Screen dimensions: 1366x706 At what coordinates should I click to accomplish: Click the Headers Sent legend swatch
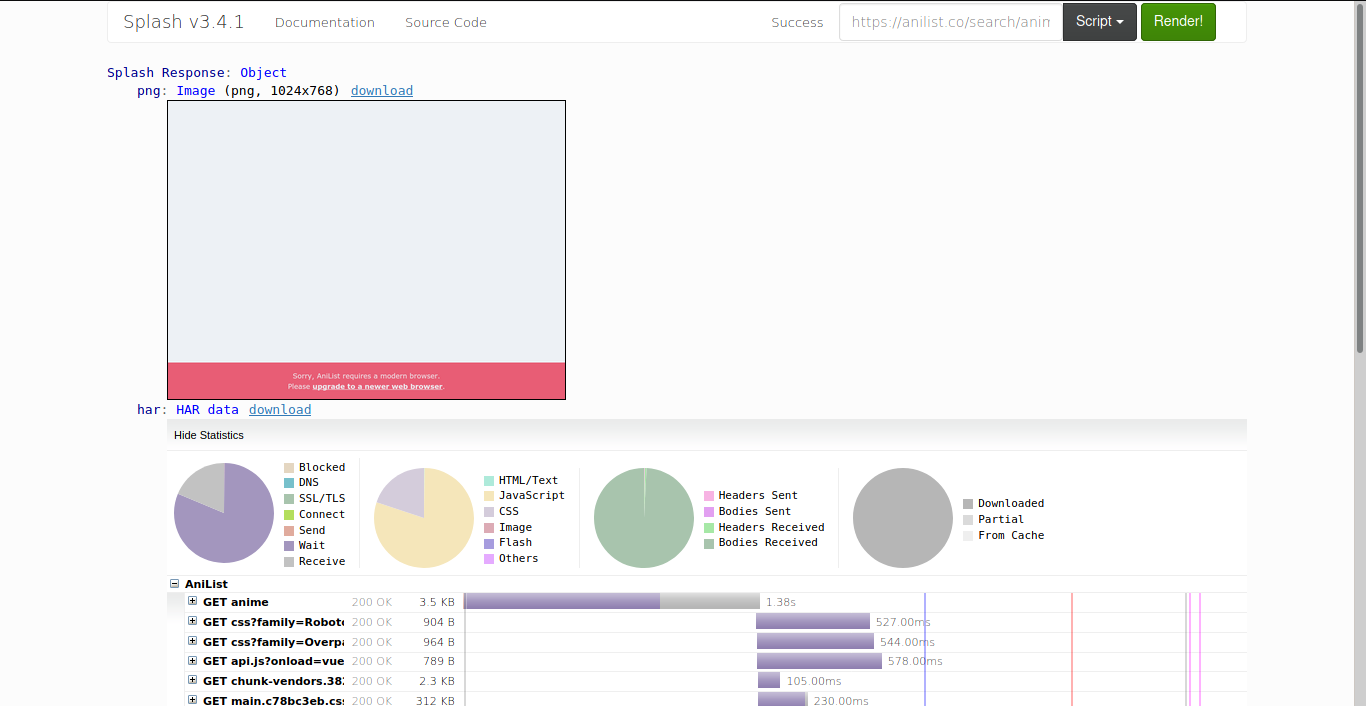pyautogui.click(x=709, y=496)
